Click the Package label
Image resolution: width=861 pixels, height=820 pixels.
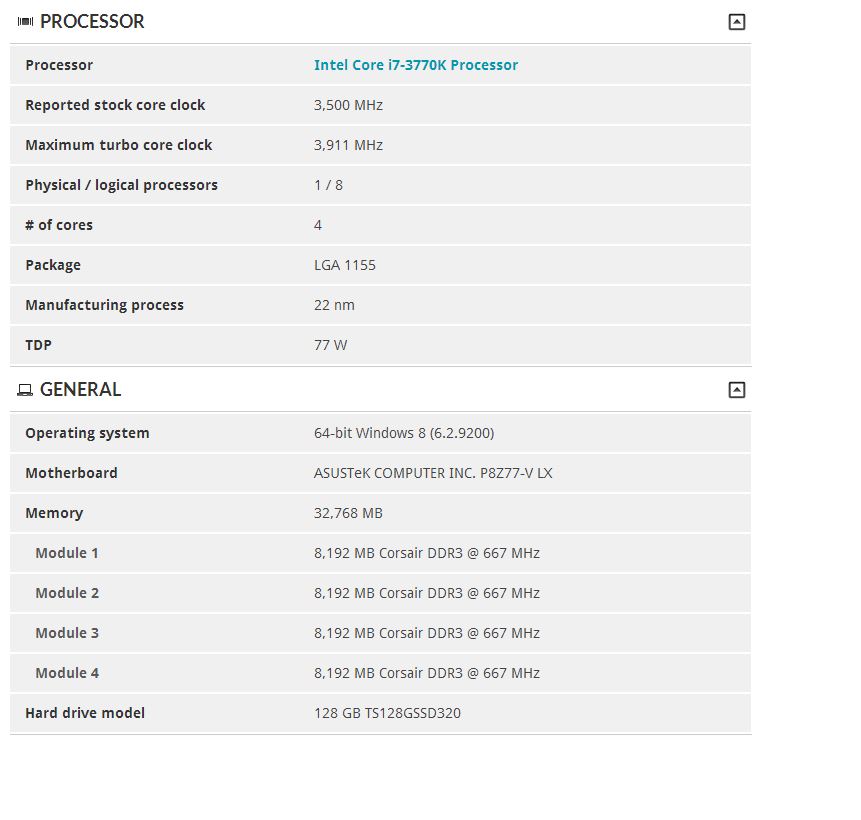tap(53, 265)
